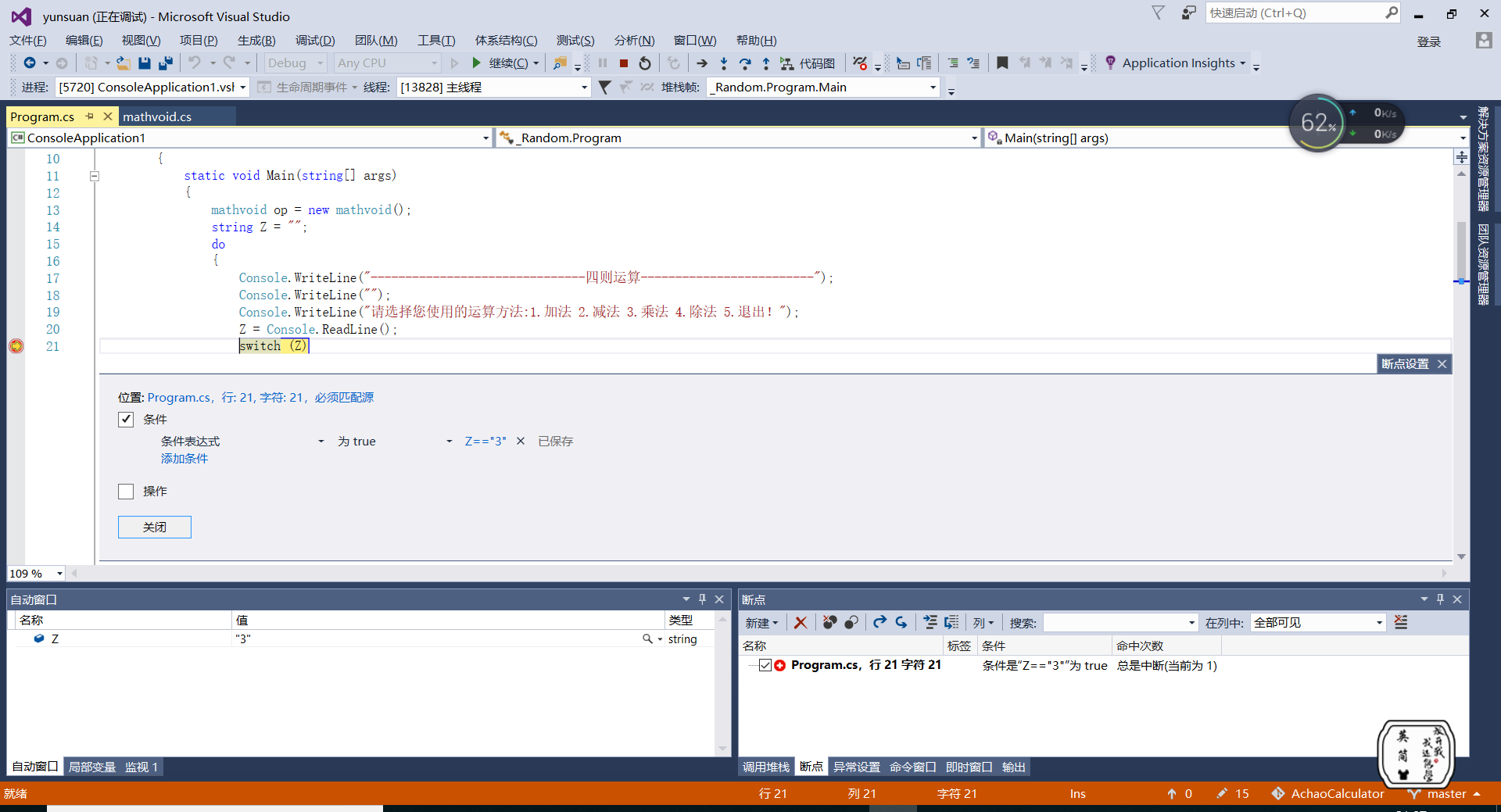Click Delete All Breakpoints icon
1501x812 pixels.
coord(830,623)
